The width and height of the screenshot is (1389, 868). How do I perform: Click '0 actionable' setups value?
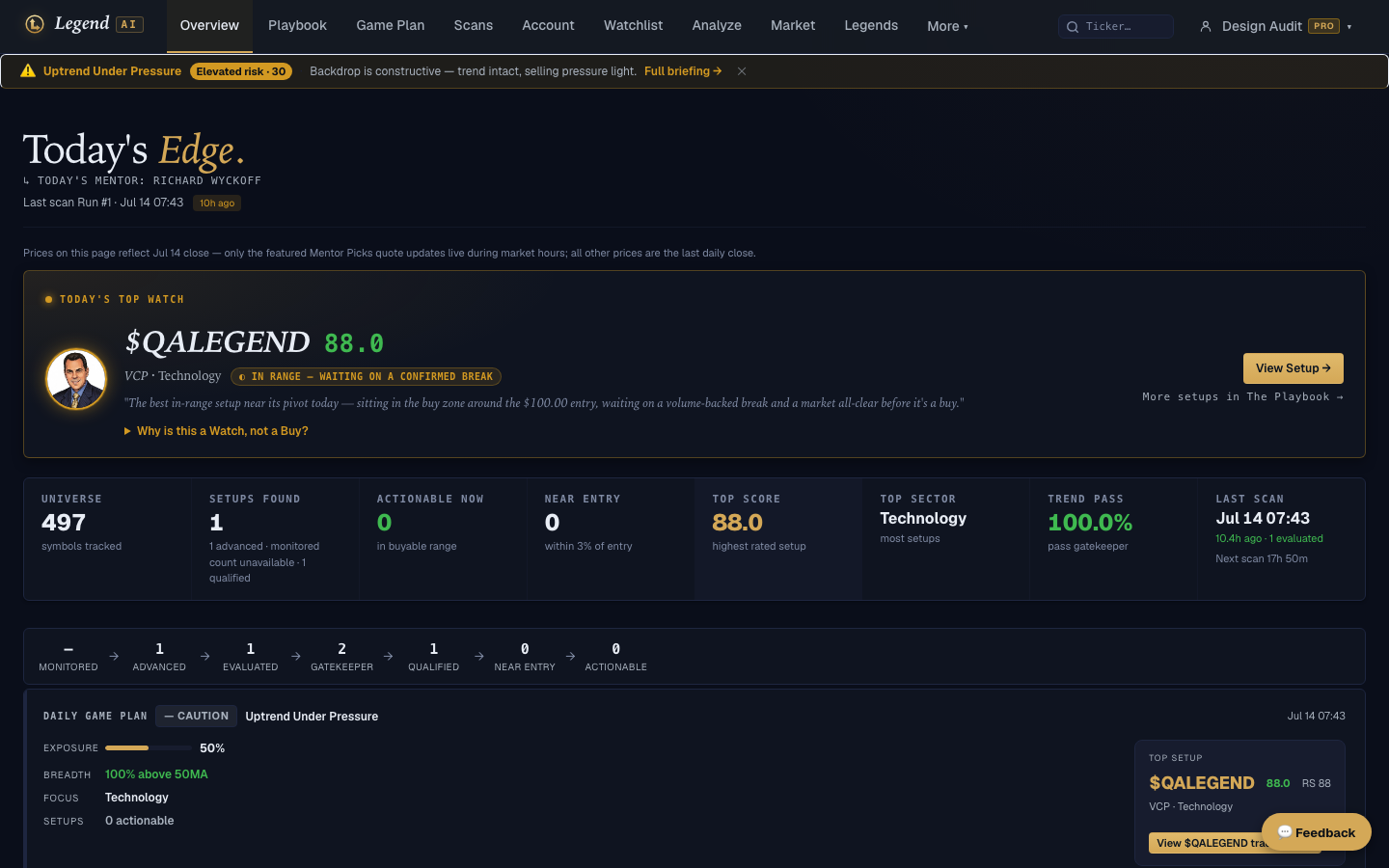point(140,821)
